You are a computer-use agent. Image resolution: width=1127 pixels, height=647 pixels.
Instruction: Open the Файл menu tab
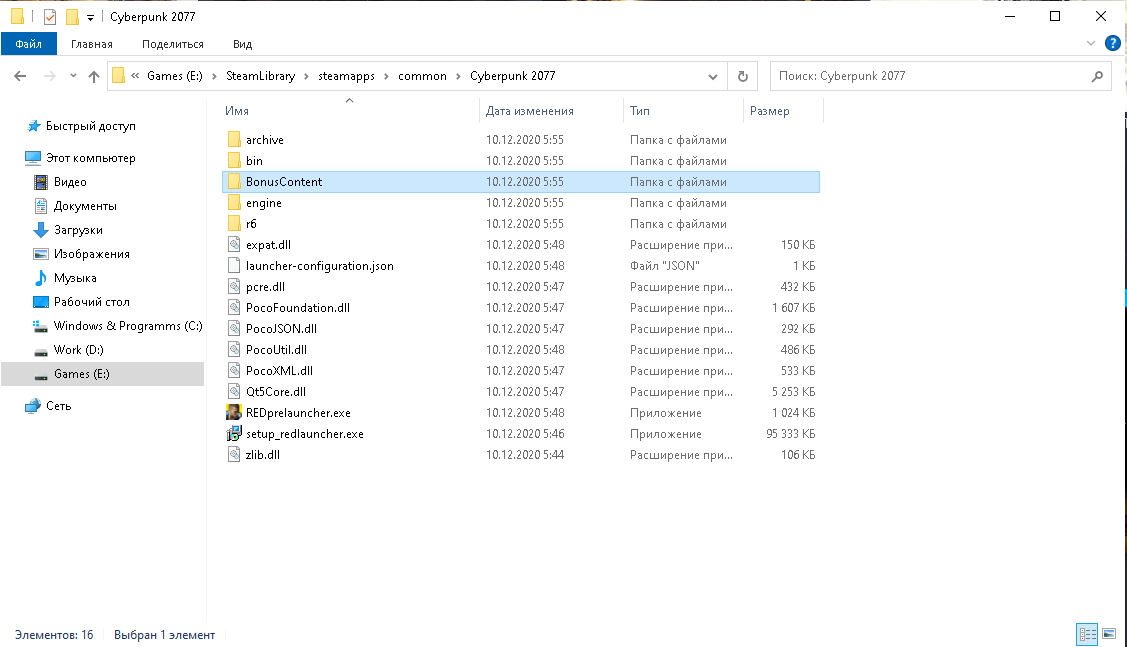click(28, 44)
